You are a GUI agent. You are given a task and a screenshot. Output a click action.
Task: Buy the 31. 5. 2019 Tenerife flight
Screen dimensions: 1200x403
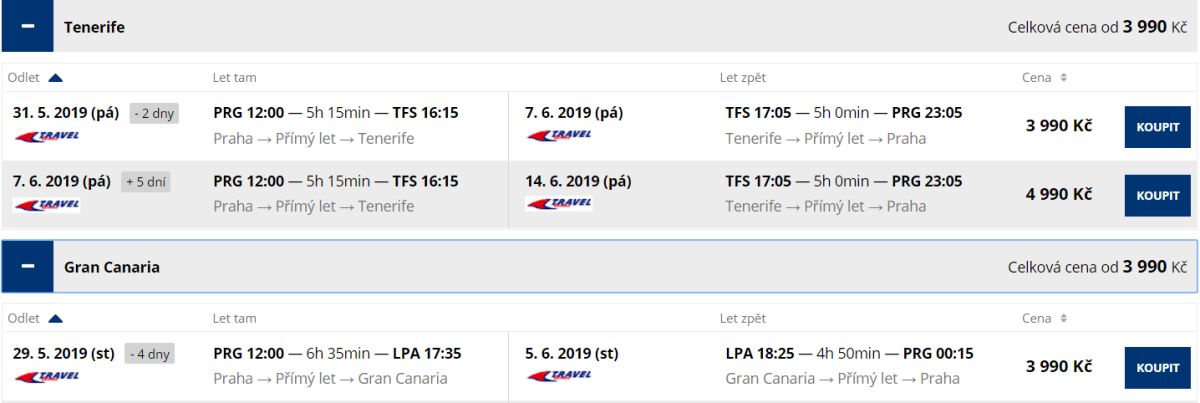[1157, 127]
